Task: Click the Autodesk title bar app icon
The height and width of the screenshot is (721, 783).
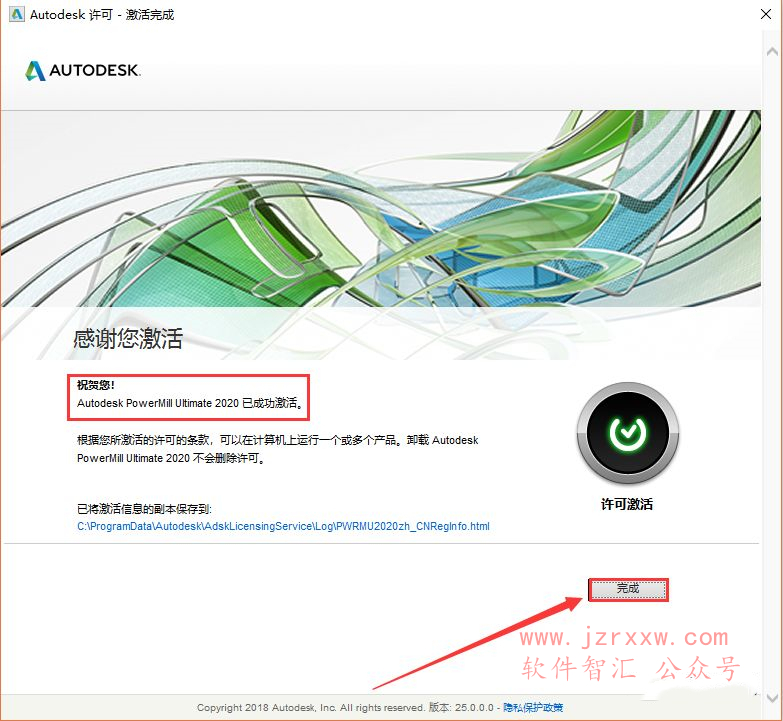Action: click(x=16, y=14)
